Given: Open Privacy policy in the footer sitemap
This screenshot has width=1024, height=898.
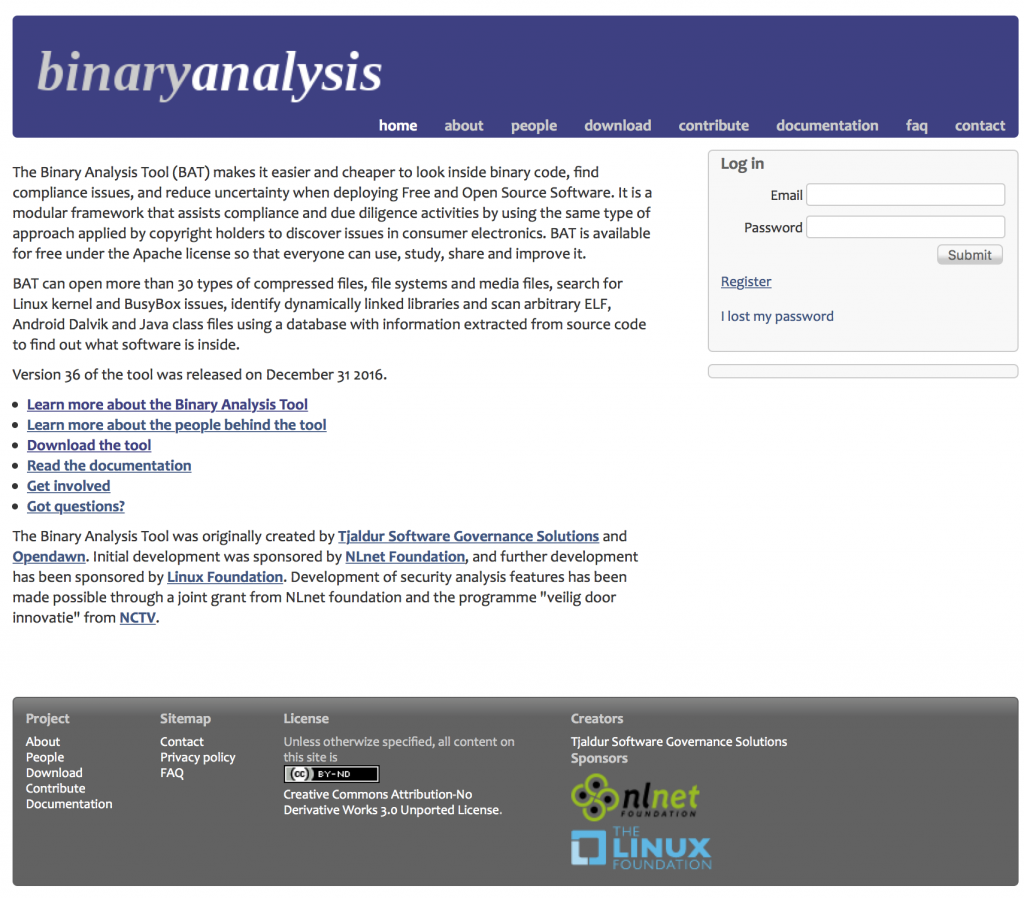Looking at the screenshot, I should (198, 758).
